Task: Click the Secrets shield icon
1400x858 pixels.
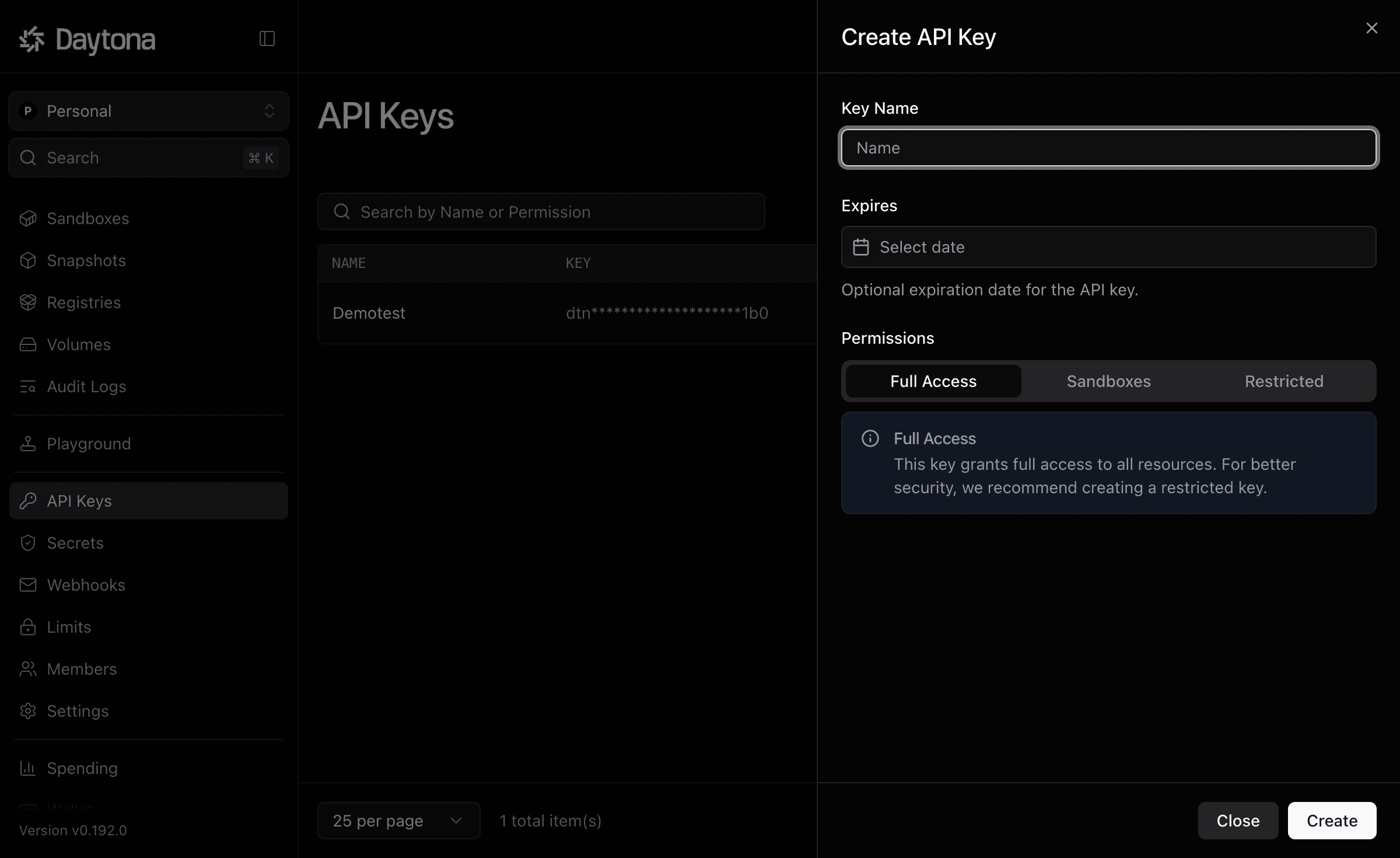Action: (x=28, y=543)
